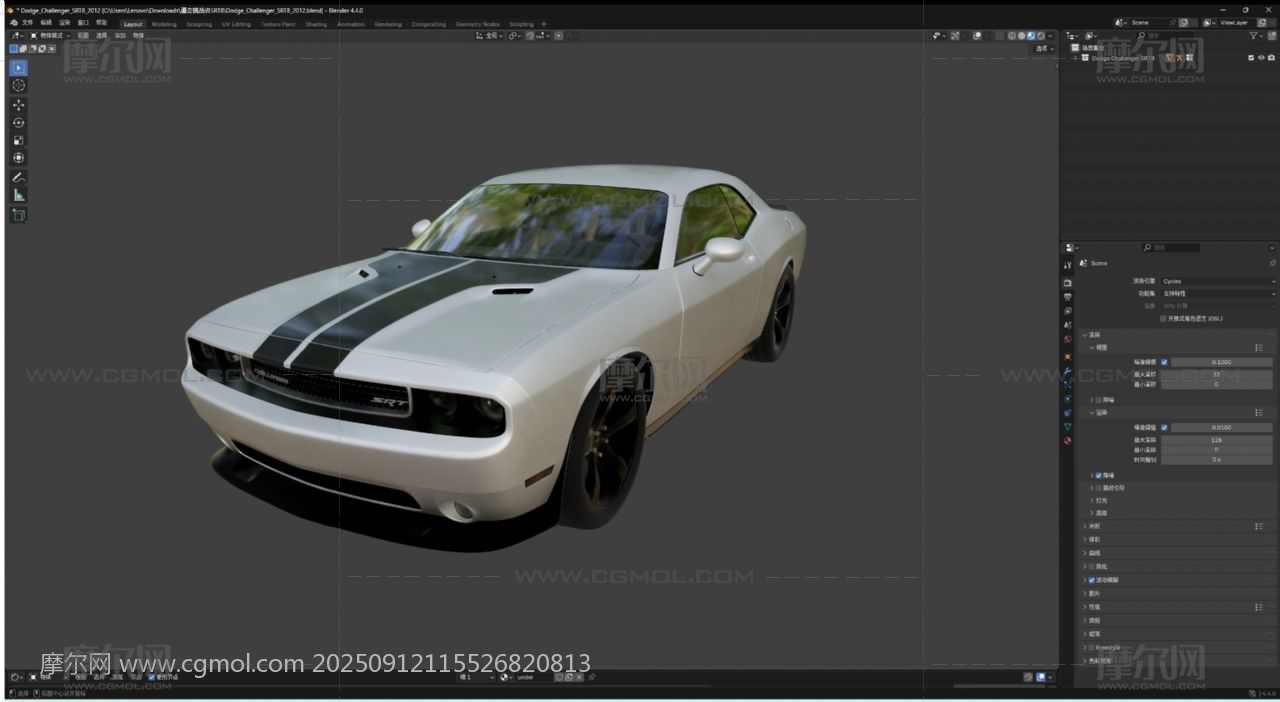Toggle Dodge Challenger collection viewport visibility eye
This screenshot has width=1280, height=702.
[1261, 58]
